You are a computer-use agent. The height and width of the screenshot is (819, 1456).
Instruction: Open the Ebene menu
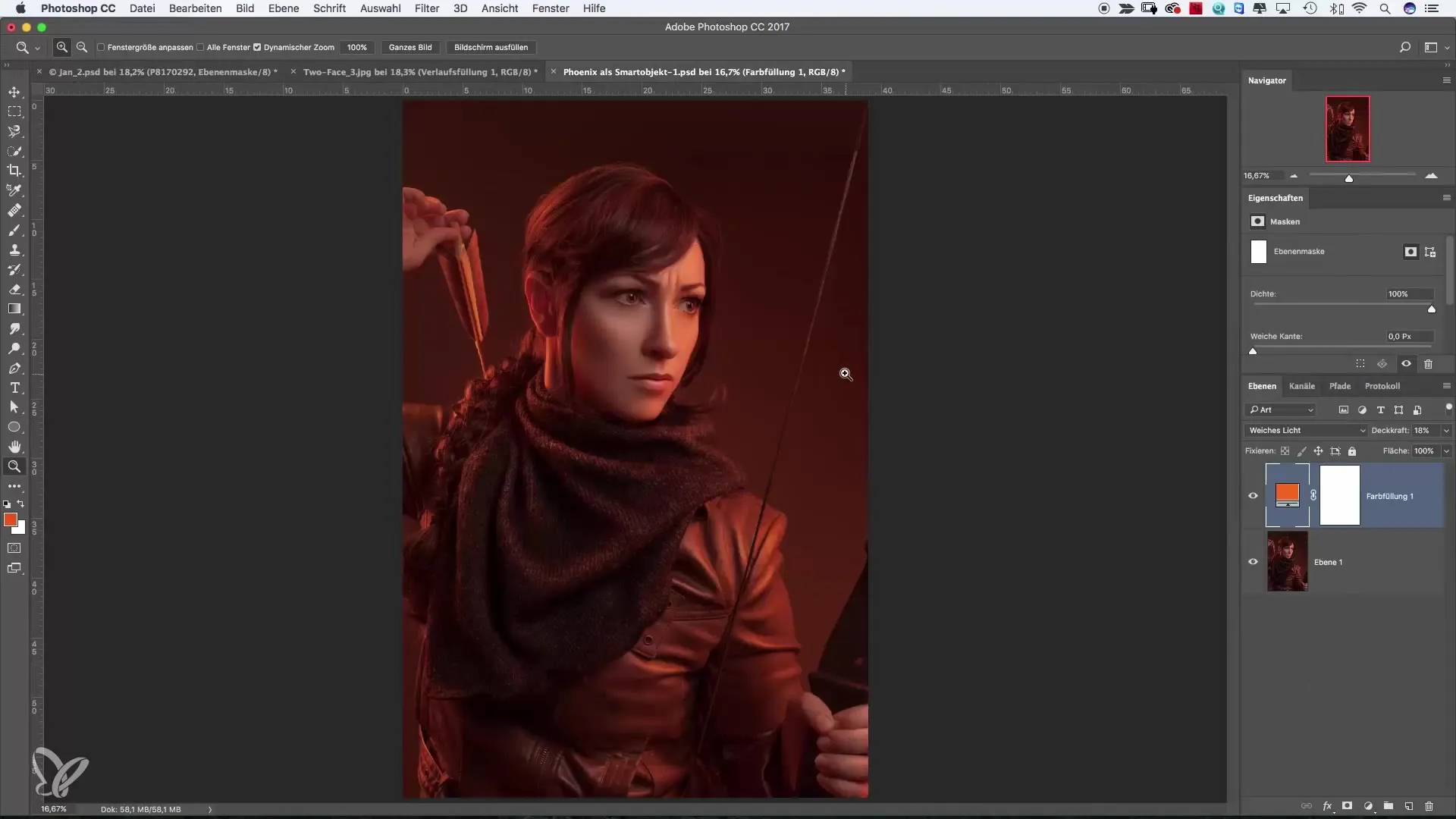284,8
